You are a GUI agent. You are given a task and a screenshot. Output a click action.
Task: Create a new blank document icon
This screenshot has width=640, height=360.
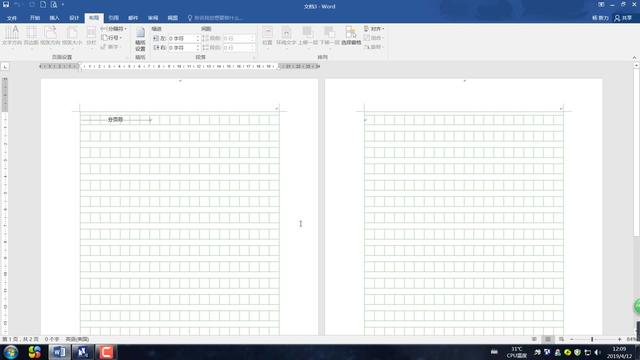pyautogui.click(x=43, y=5)
